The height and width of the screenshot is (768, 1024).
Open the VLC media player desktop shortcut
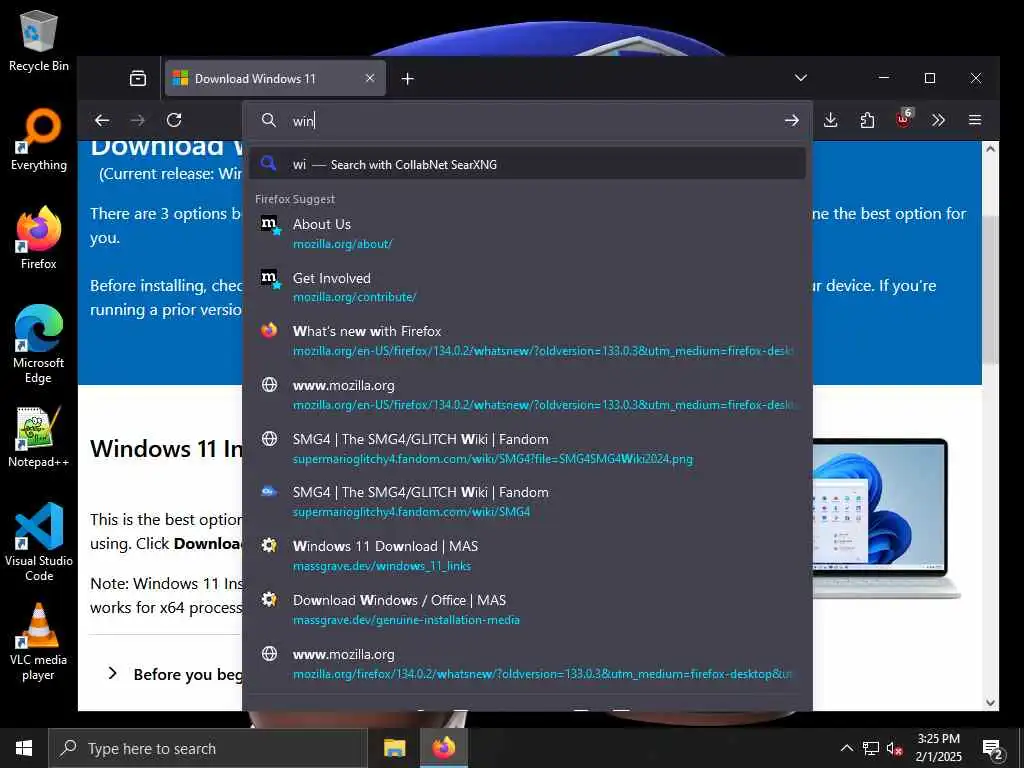coord(39,642)
